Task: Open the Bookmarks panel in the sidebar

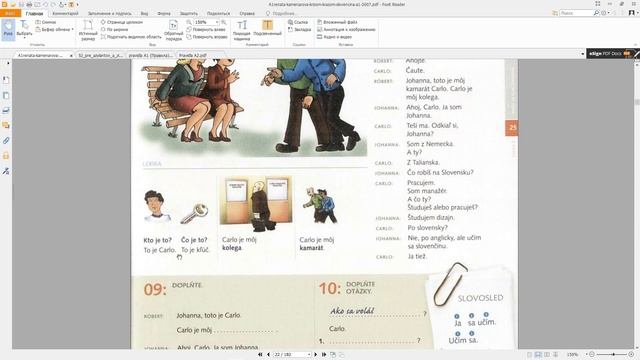Action: [x=6, y=80]
